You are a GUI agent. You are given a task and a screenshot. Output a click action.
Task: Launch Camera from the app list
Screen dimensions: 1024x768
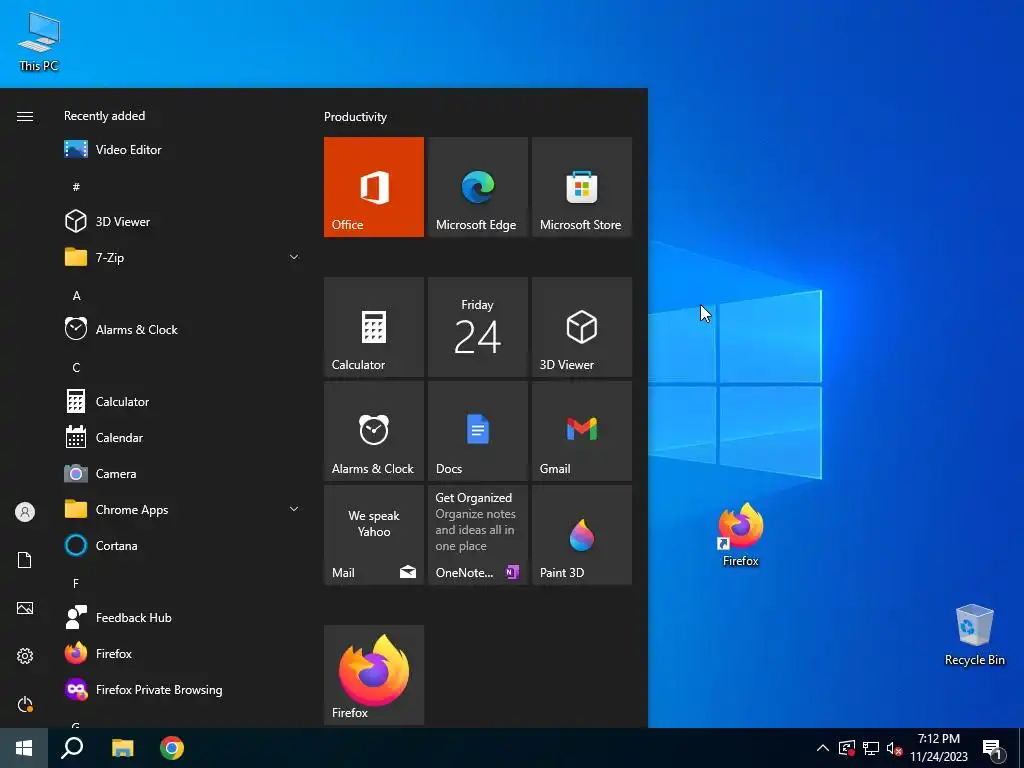(x=183, y=473)
